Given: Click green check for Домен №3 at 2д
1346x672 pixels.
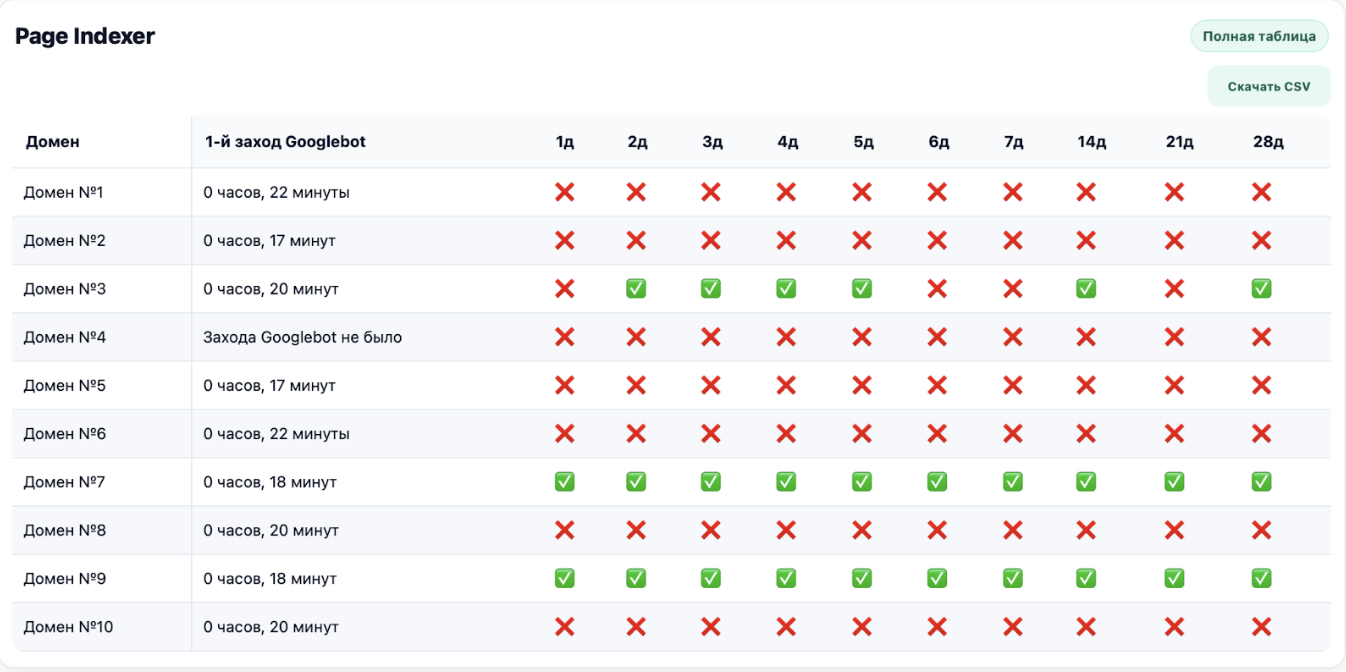Looking at the screenshot, I should tap(636, 289).
